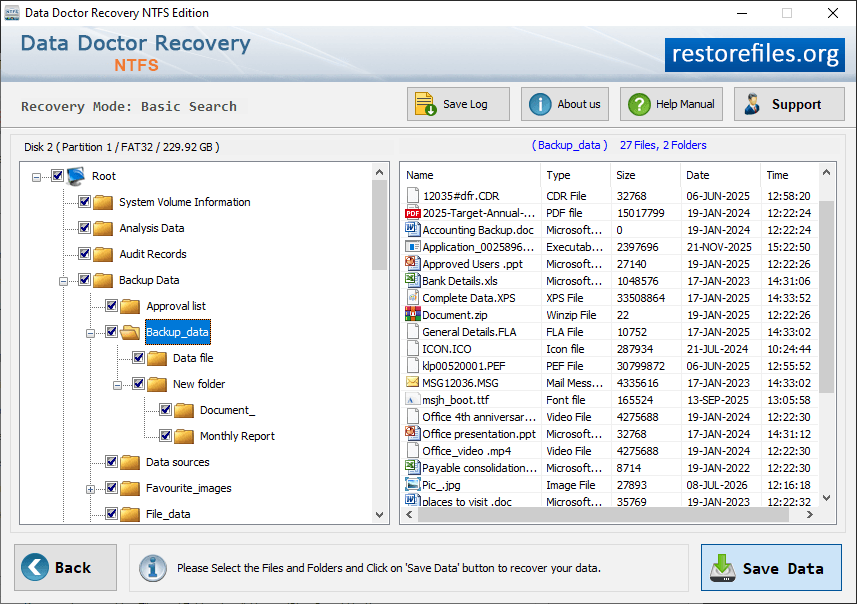
Task: Click folder tree vertical scrollbar thumb
Action: (x=379, y=225)
